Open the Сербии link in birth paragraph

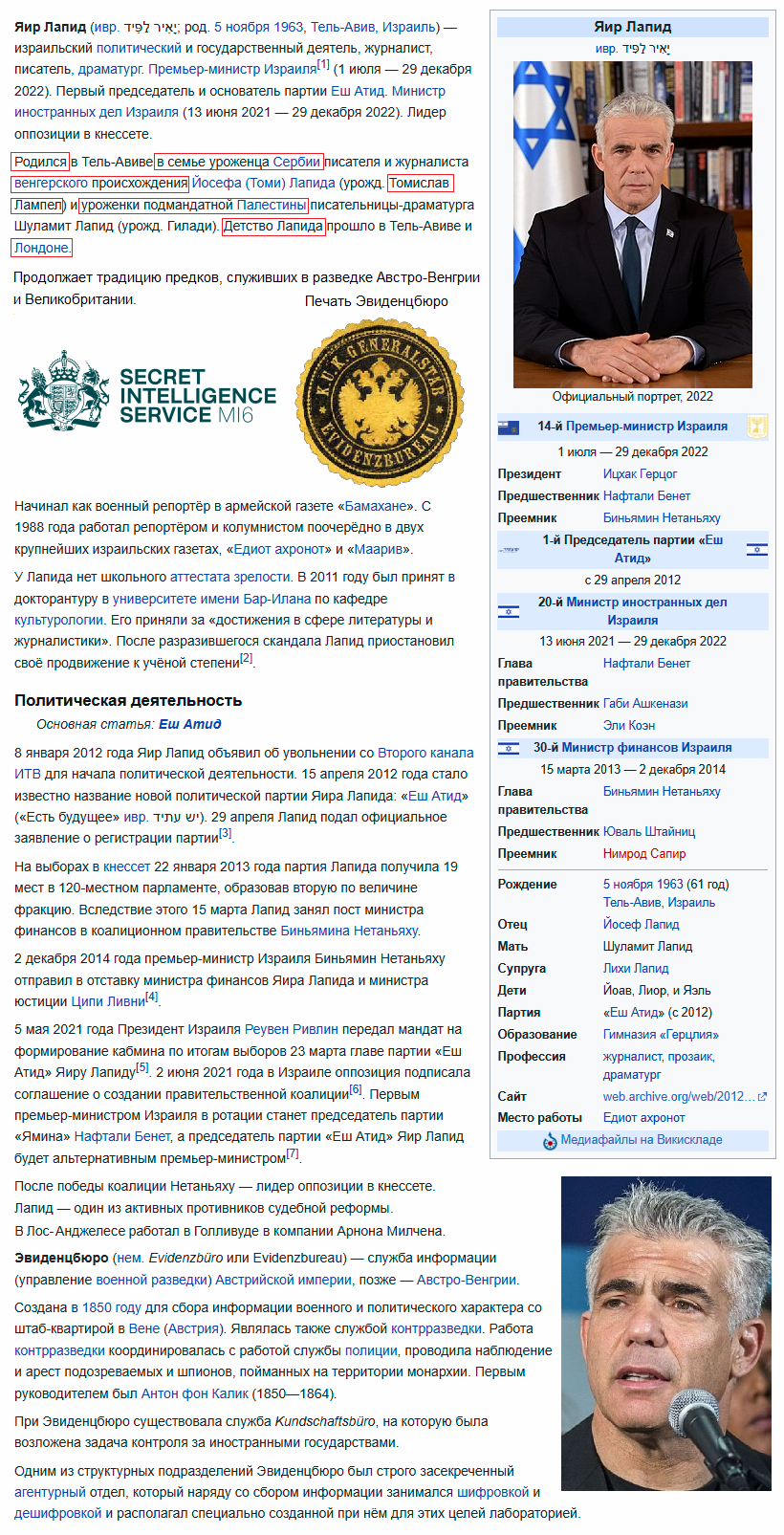(x=296, y=162)
